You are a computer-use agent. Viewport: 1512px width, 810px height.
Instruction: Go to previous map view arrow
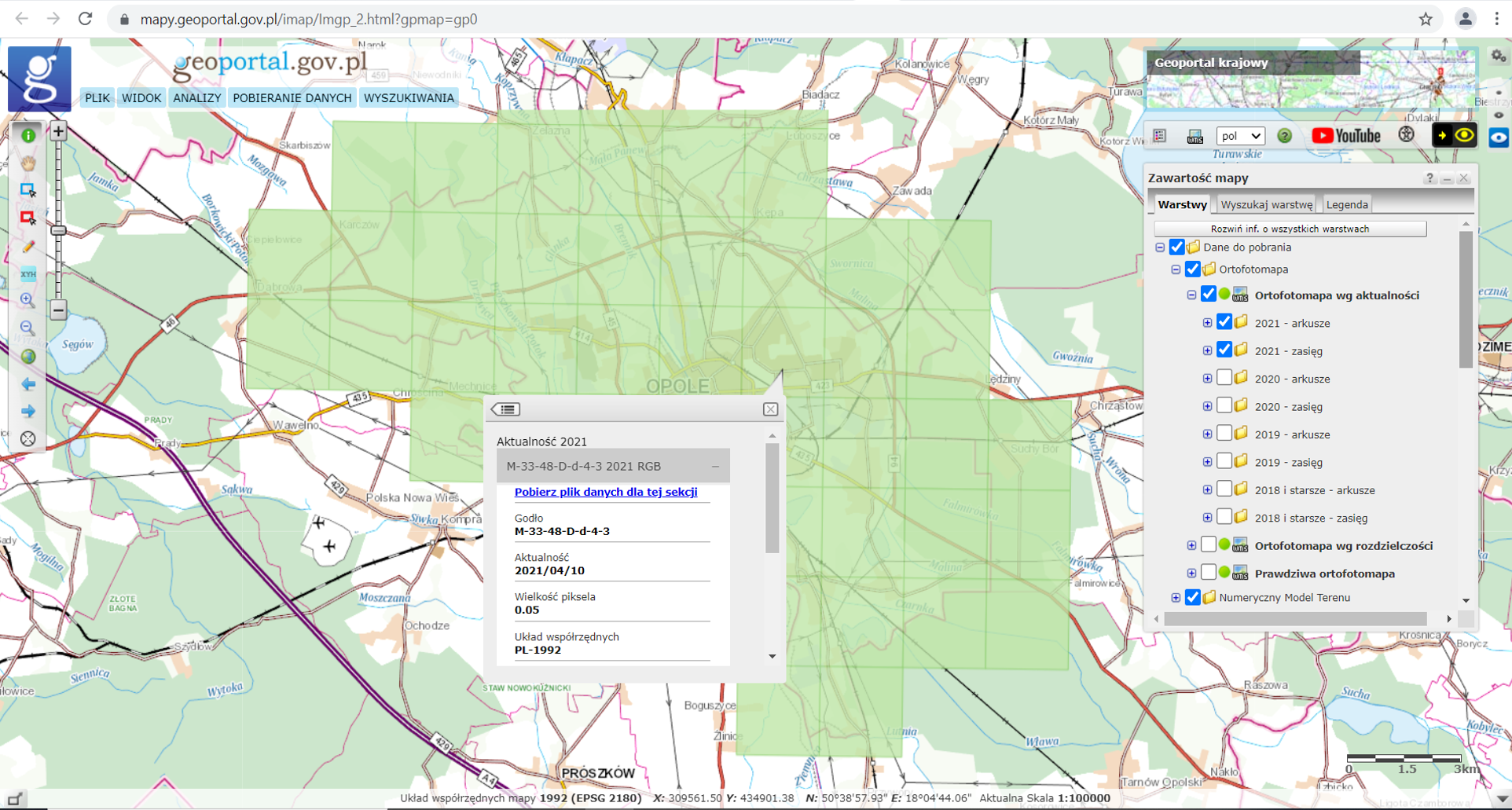coord(28,384)
